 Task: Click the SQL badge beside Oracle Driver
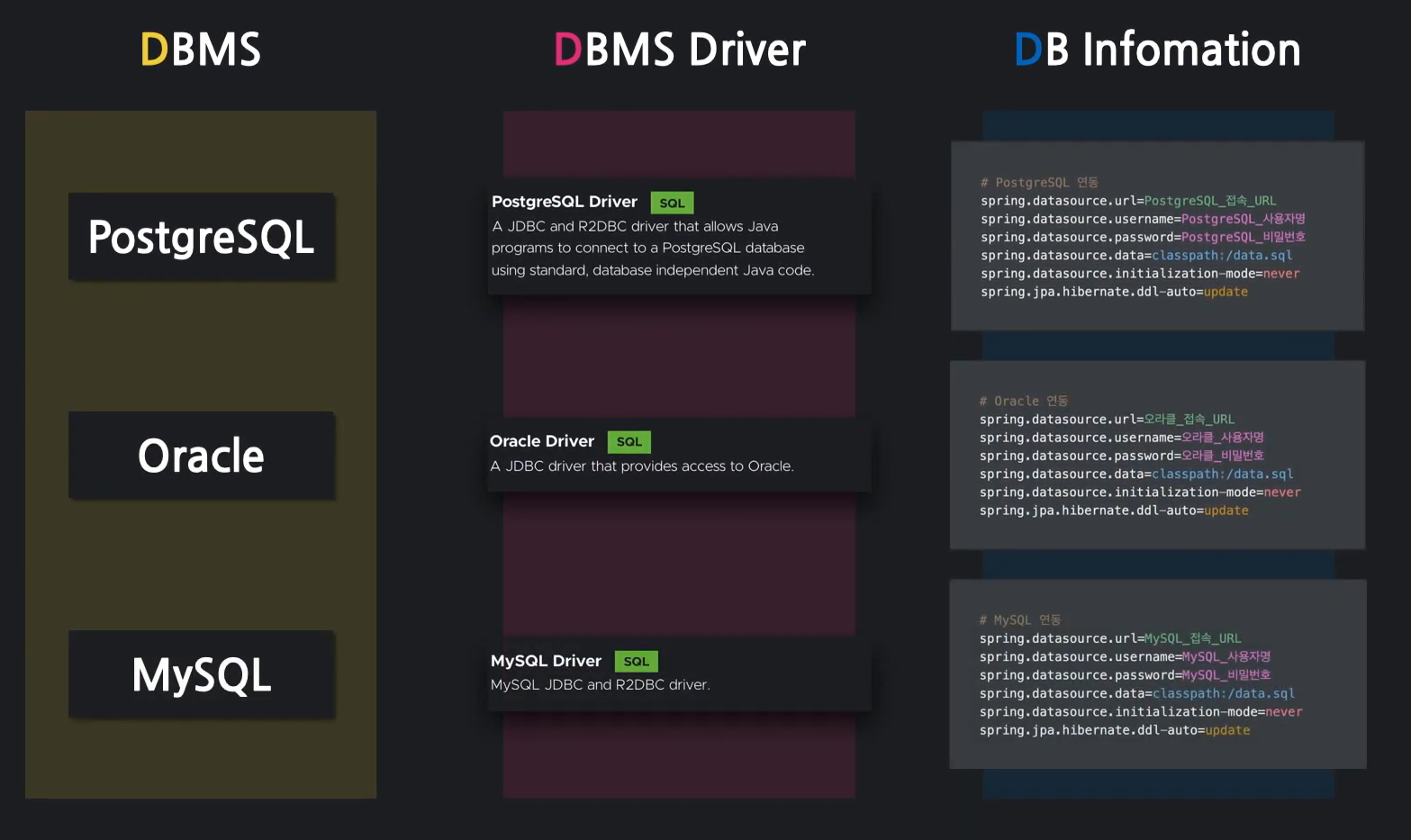[x=629, y=442]
